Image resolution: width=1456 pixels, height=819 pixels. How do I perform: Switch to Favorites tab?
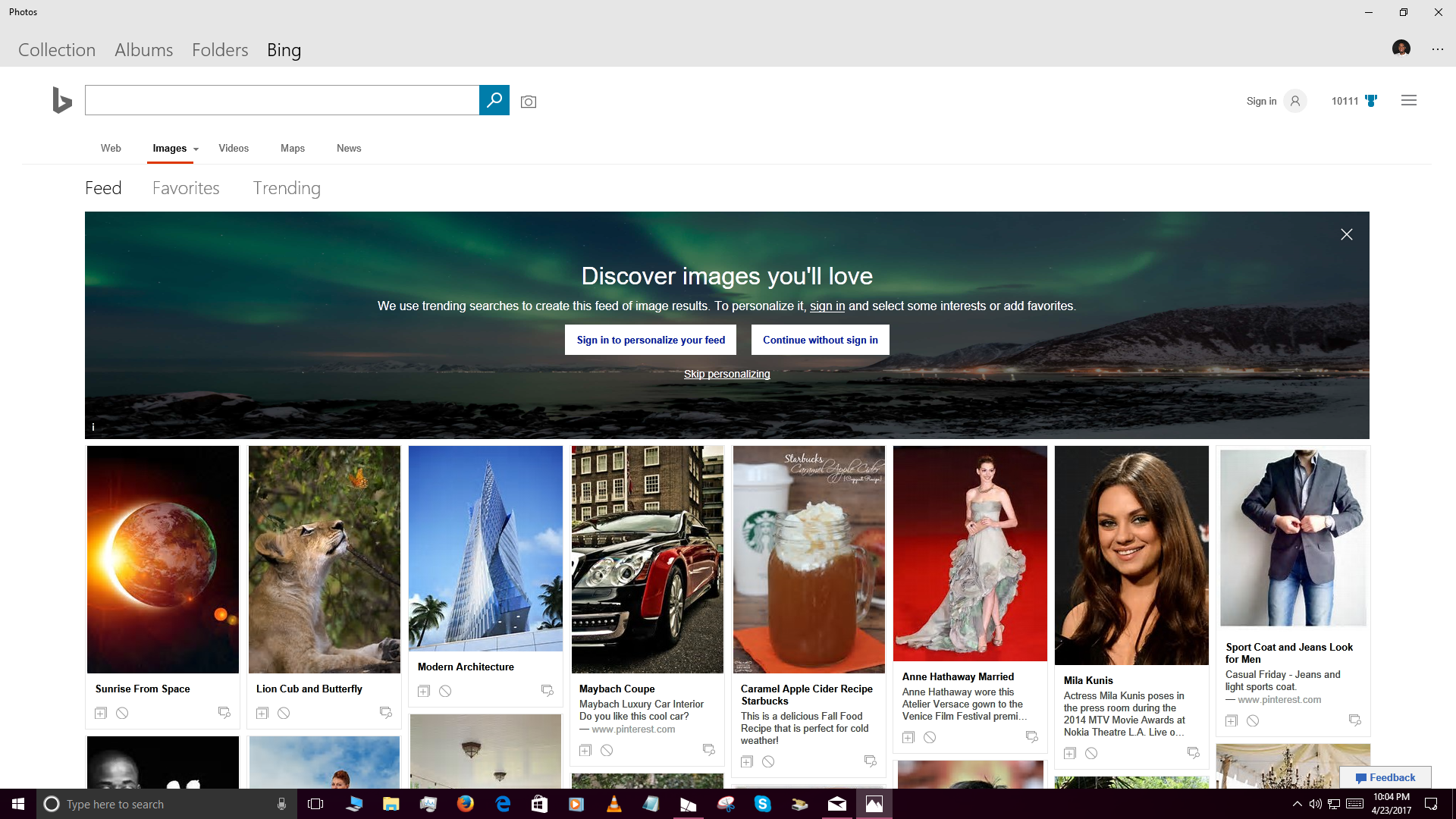pyautogui.click(x=186, y=188)
